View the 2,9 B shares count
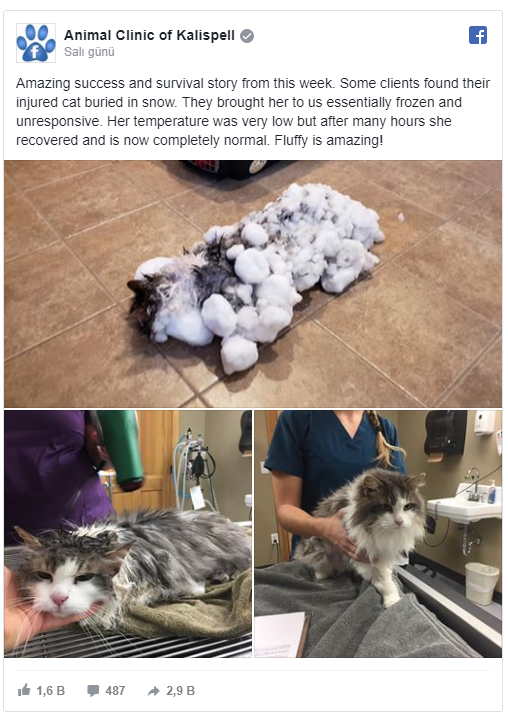The width and height of the screenshot is (508, 719). (x=180, y=690)
